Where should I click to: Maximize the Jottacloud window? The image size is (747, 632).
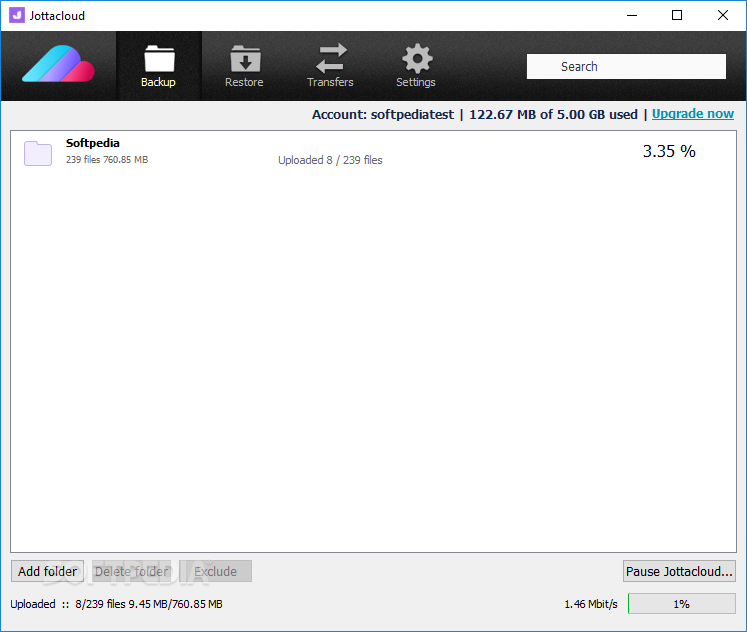(x=676, y=15)
